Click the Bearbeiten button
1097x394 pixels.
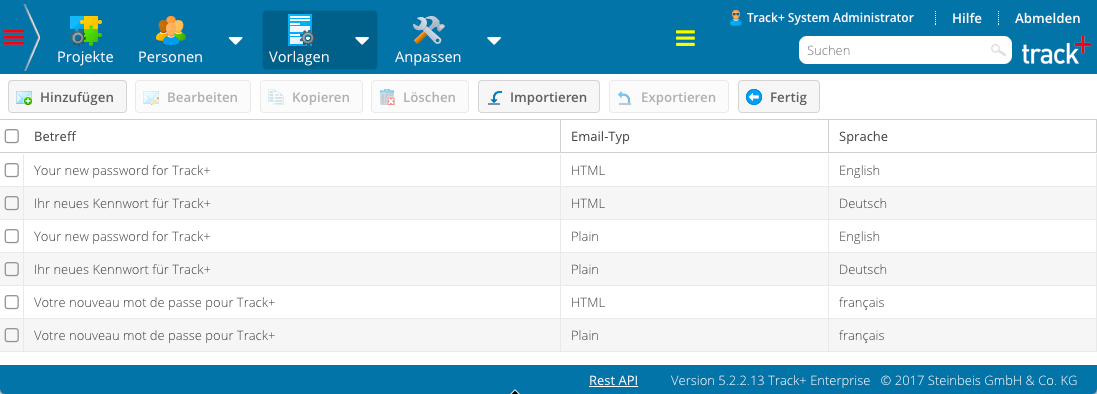pyautogui.click(x=192, y=97)
